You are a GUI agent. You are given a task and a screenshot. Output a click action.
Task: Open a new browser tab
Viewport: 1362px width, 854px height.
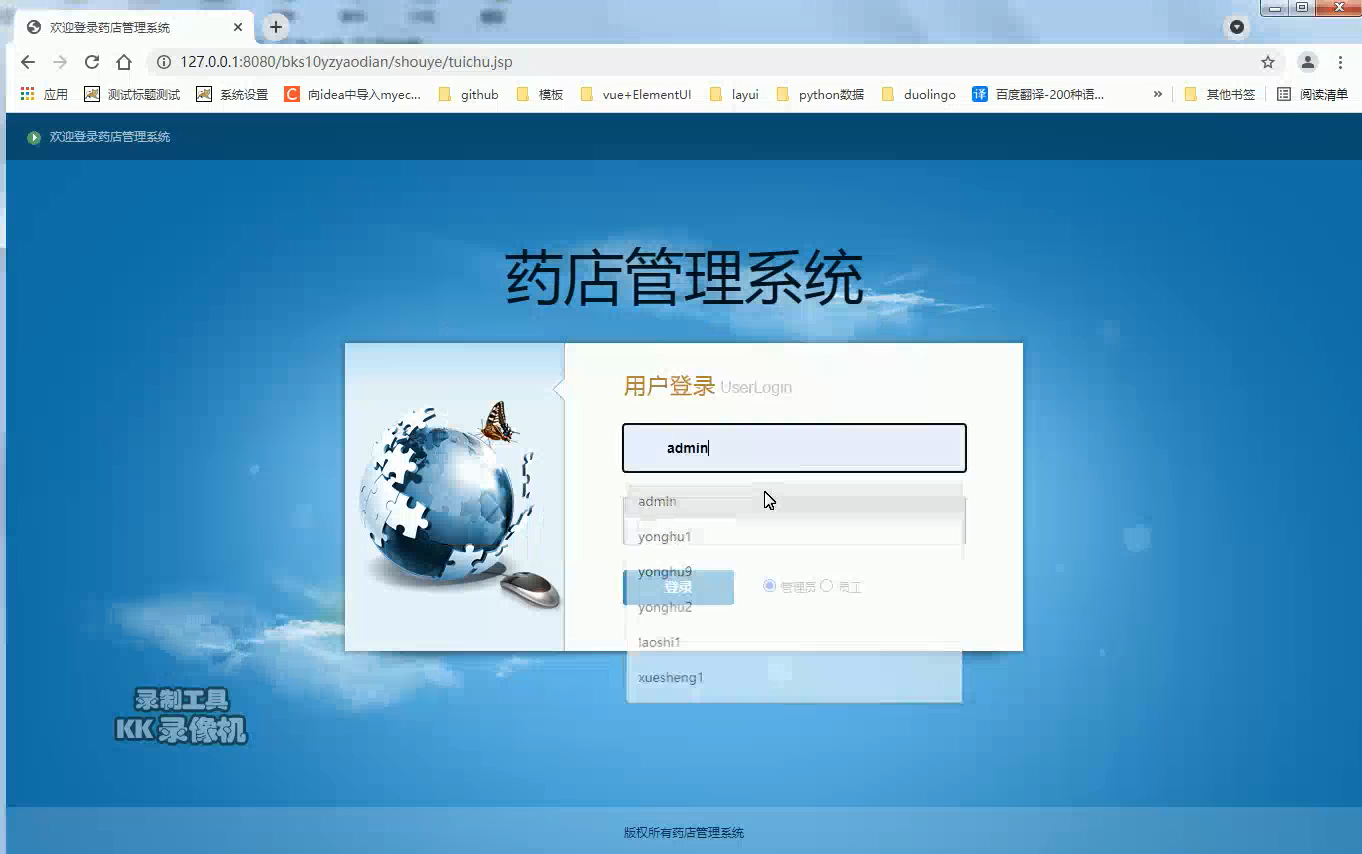click(277, 27)
